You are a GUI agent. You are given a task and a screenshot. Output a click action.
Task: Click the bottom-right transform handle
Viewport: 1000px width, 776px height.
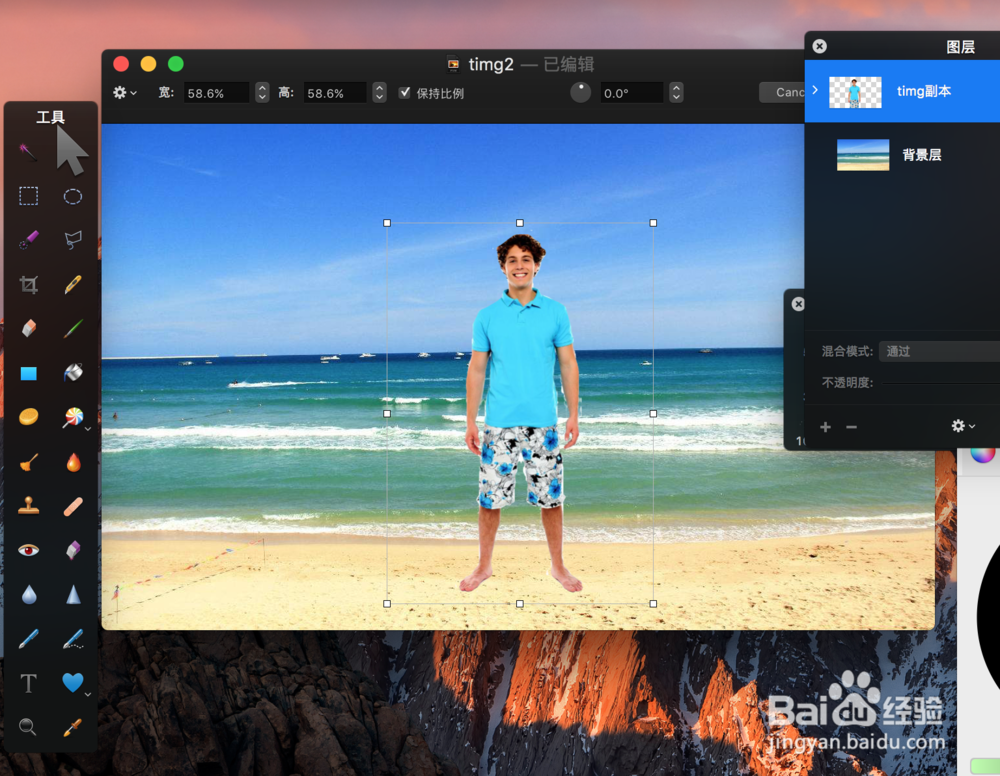click(653, 603)
